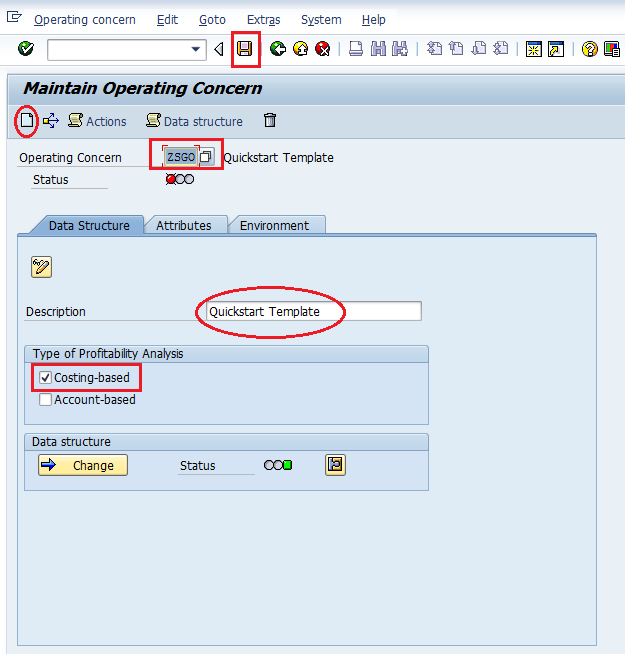Image resolution: width=625 pixels, height=654 pixels.
Task: Click the Create blank page icon
Action: (27, 121)
